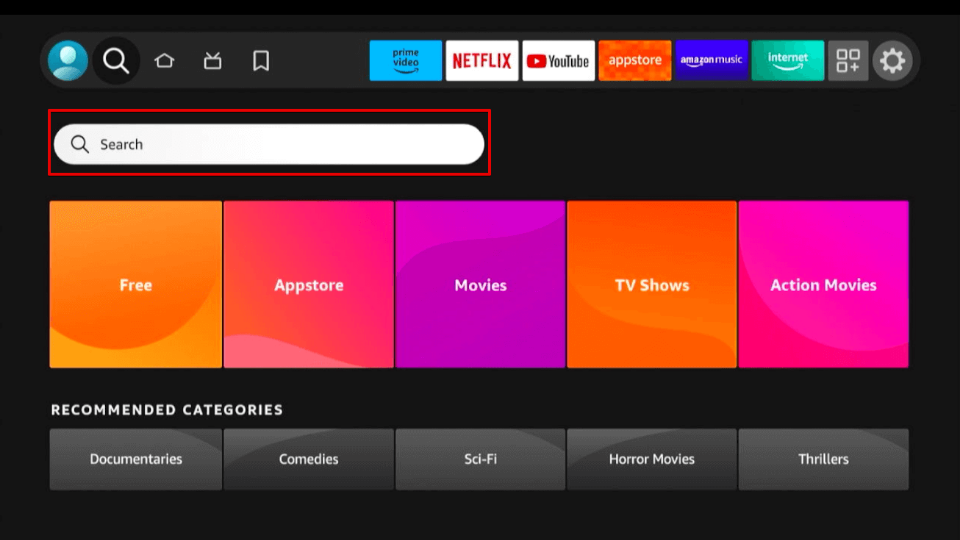Pick the Sci-Fi category
The height and width of the screenshot is (540, 960).
click(x=480, y=459)
